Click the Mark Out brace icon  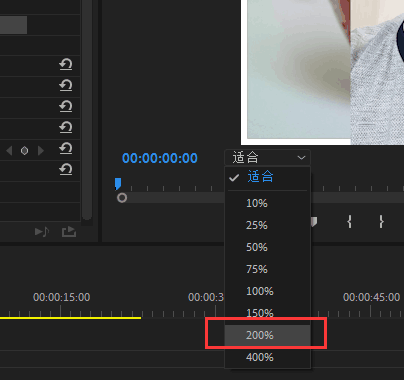click(x=381, y=221)
